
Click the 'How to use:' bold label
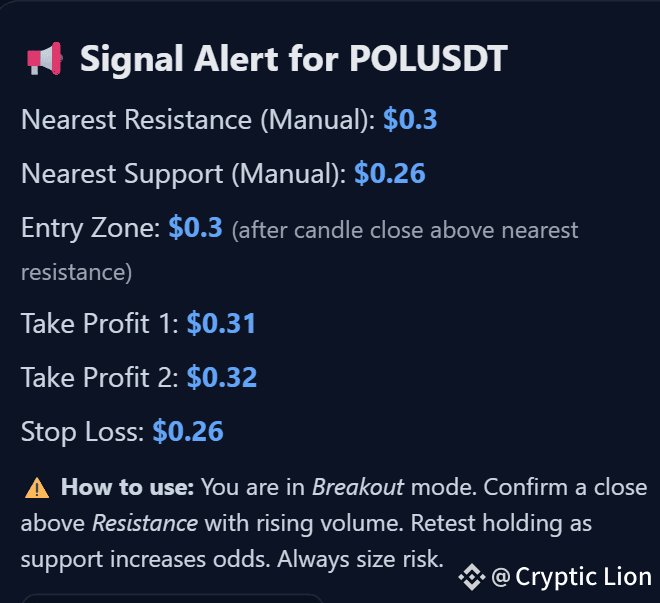pyautogui.click(x=128, y=487)
